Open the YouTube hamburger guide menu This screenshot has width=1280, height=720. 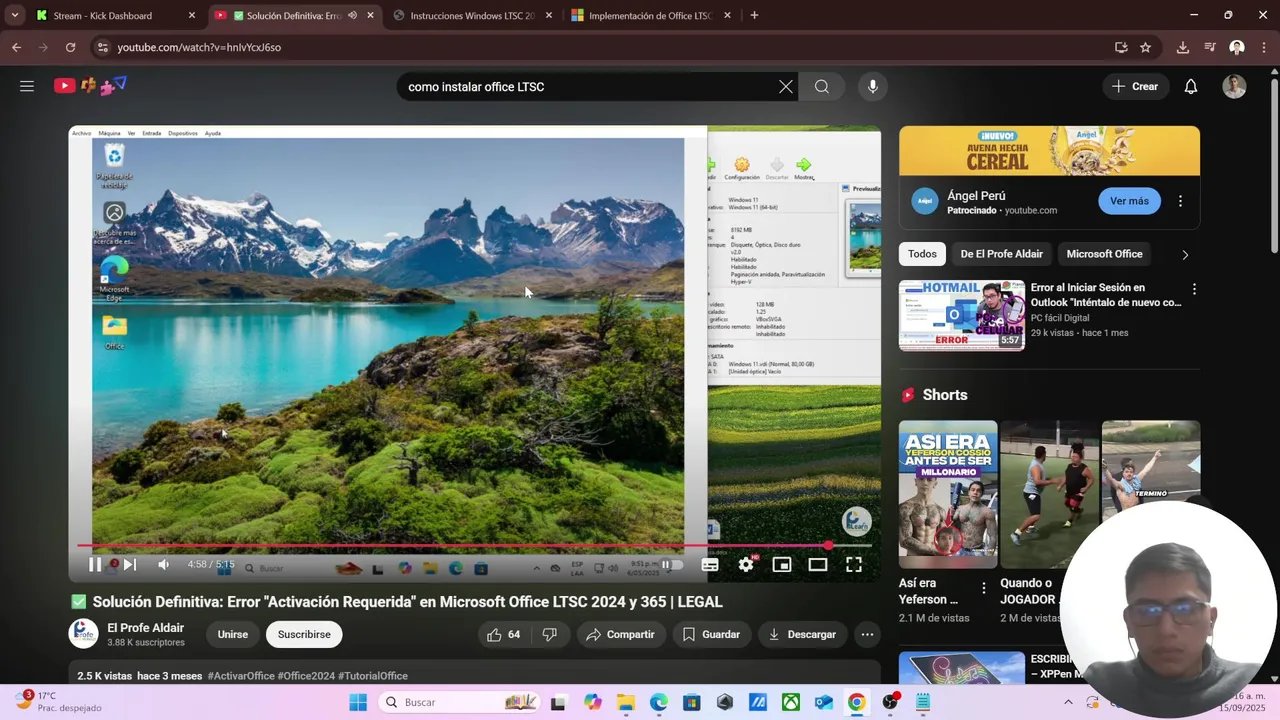tap(27, 86)
